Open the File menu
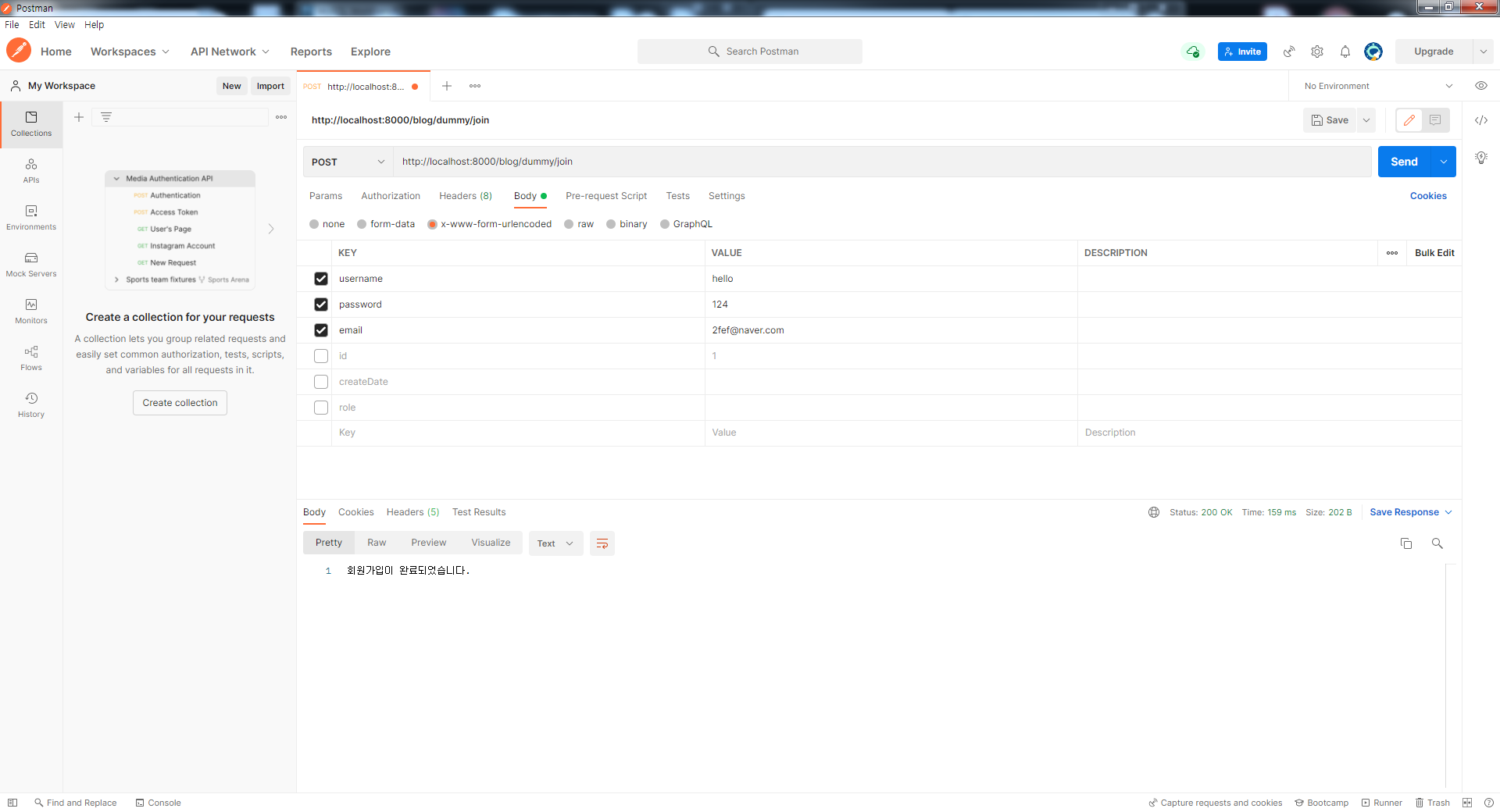This screenshot has height=812, width=1500. pyautogui.click(x=12, y=25)
